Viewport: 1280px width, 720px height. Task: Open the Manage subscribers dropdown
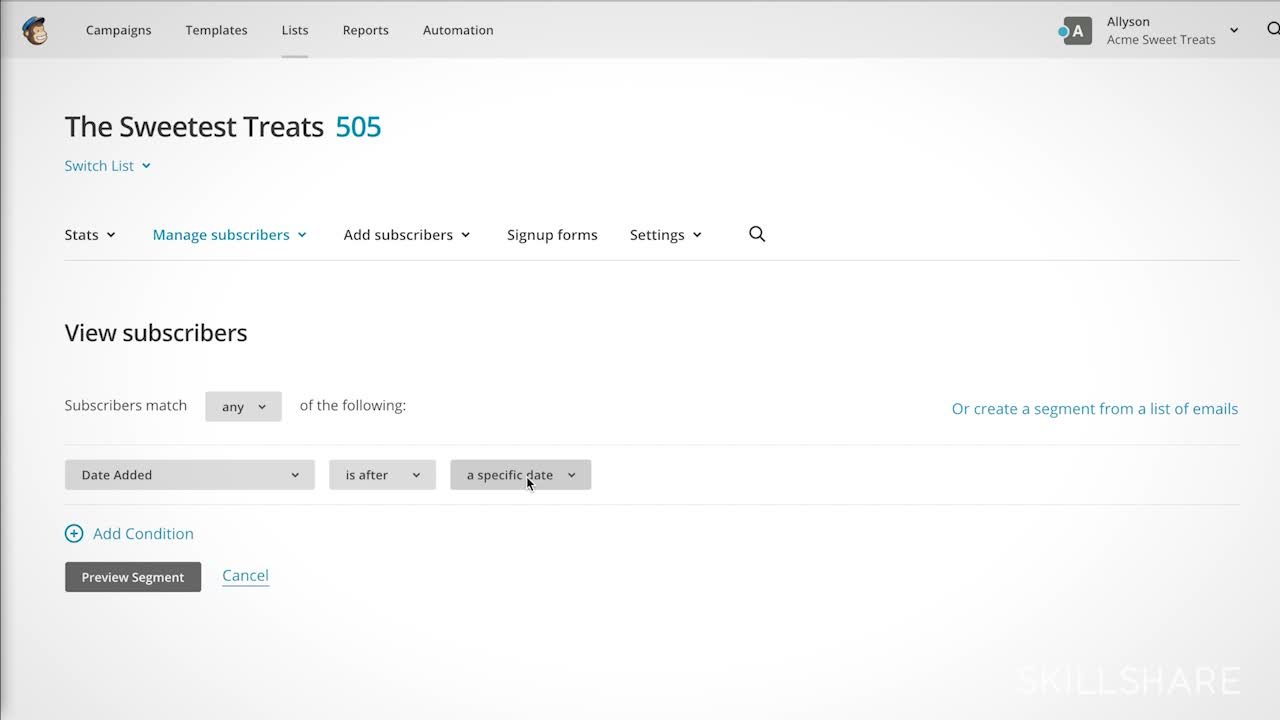[x=229, y=235]
